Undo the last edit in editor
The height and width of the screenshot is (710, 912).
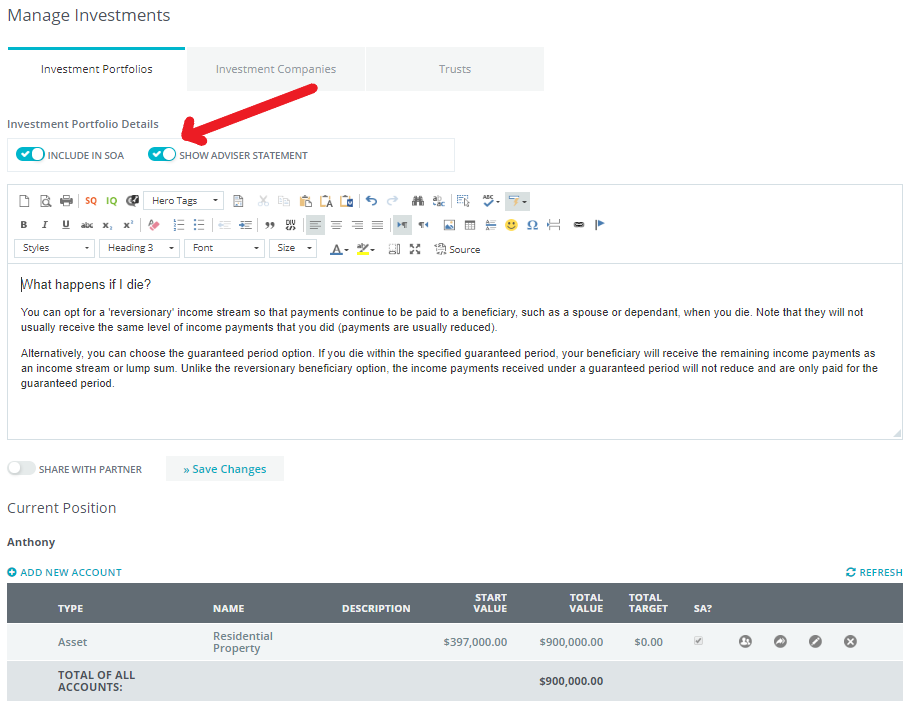coord(371,201)
